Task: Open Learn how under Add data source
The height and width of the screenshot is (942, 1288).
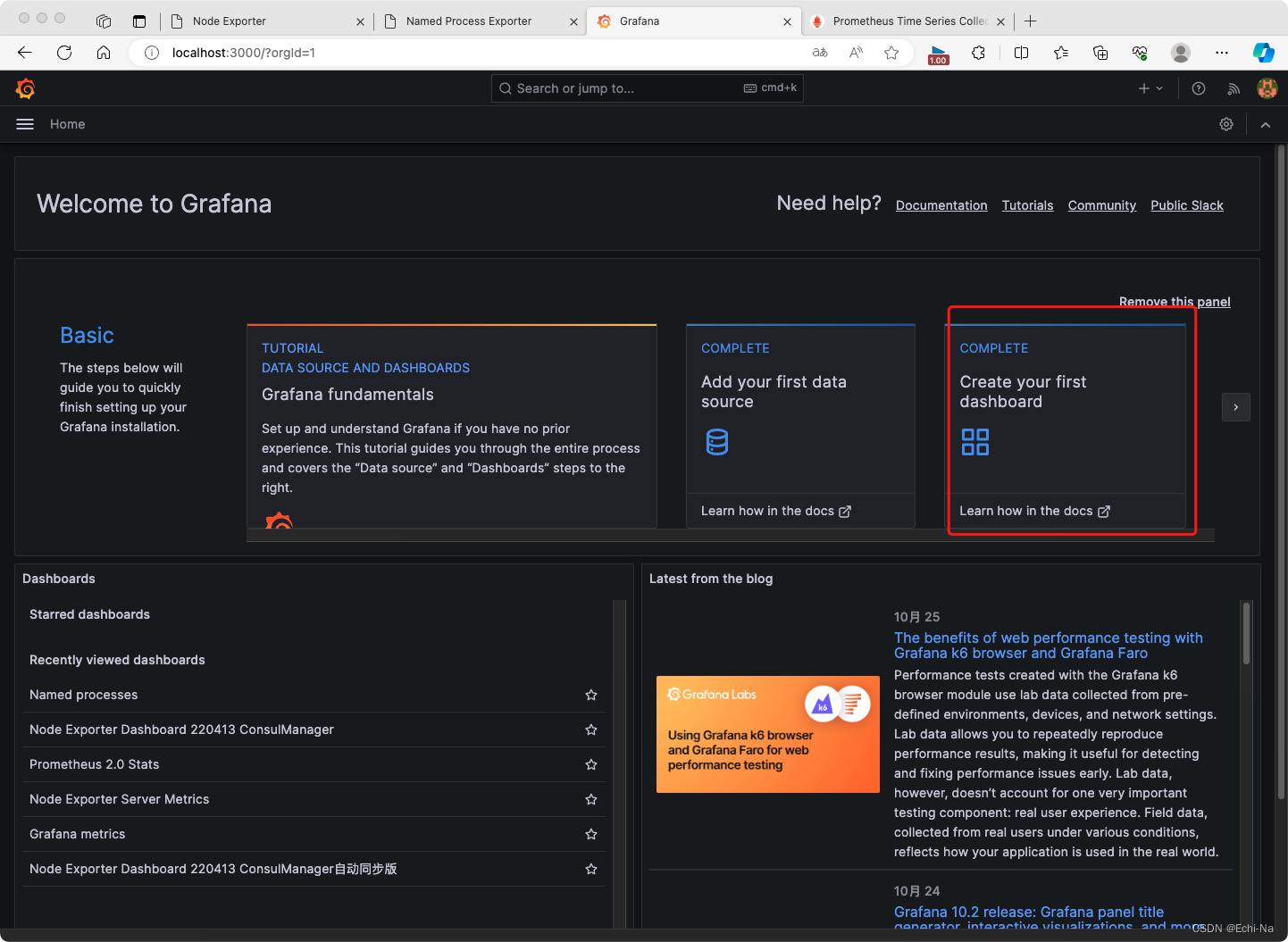Action: [x=776, y=511]
